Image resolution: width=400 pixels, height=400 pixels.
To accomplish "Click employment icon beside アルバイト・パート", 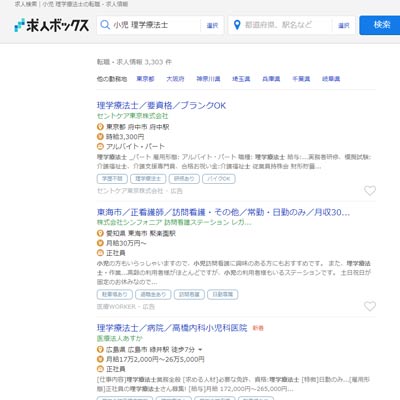I will 100,146.
